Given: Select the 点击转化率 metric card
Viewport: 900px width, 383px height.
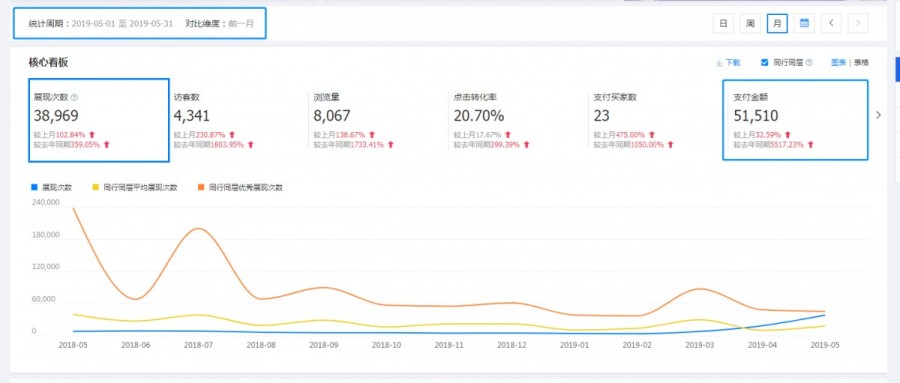Looking at the screenshot, I should (518, 121).
